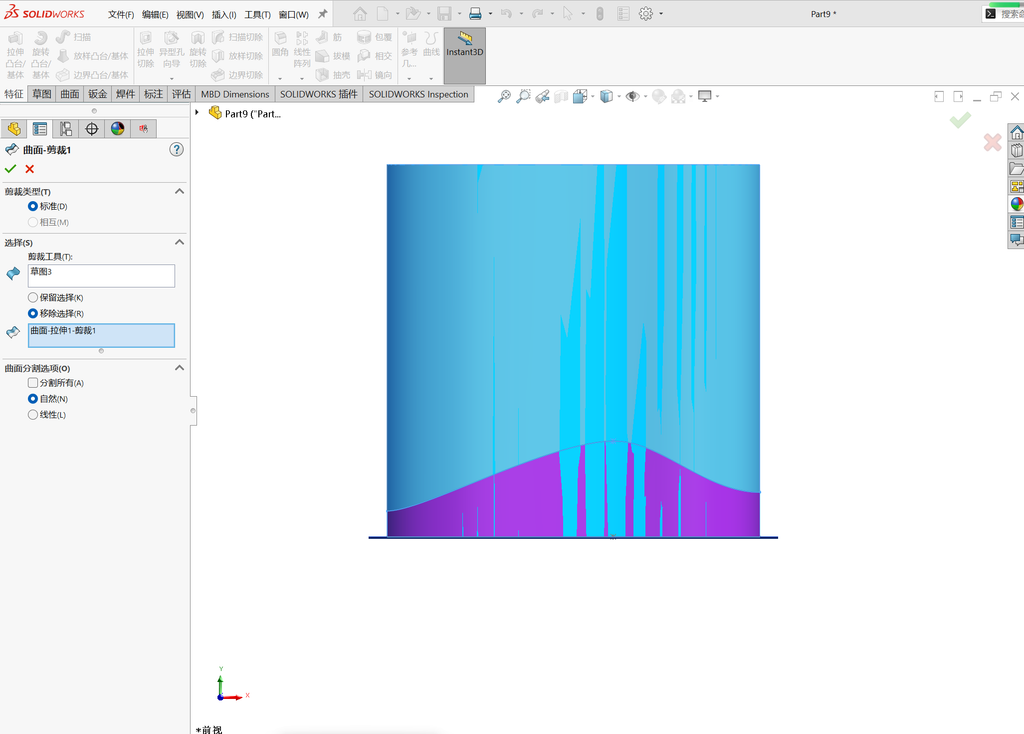Open the 文件(F) menu

pyautogui.click(x=121, y=14)
